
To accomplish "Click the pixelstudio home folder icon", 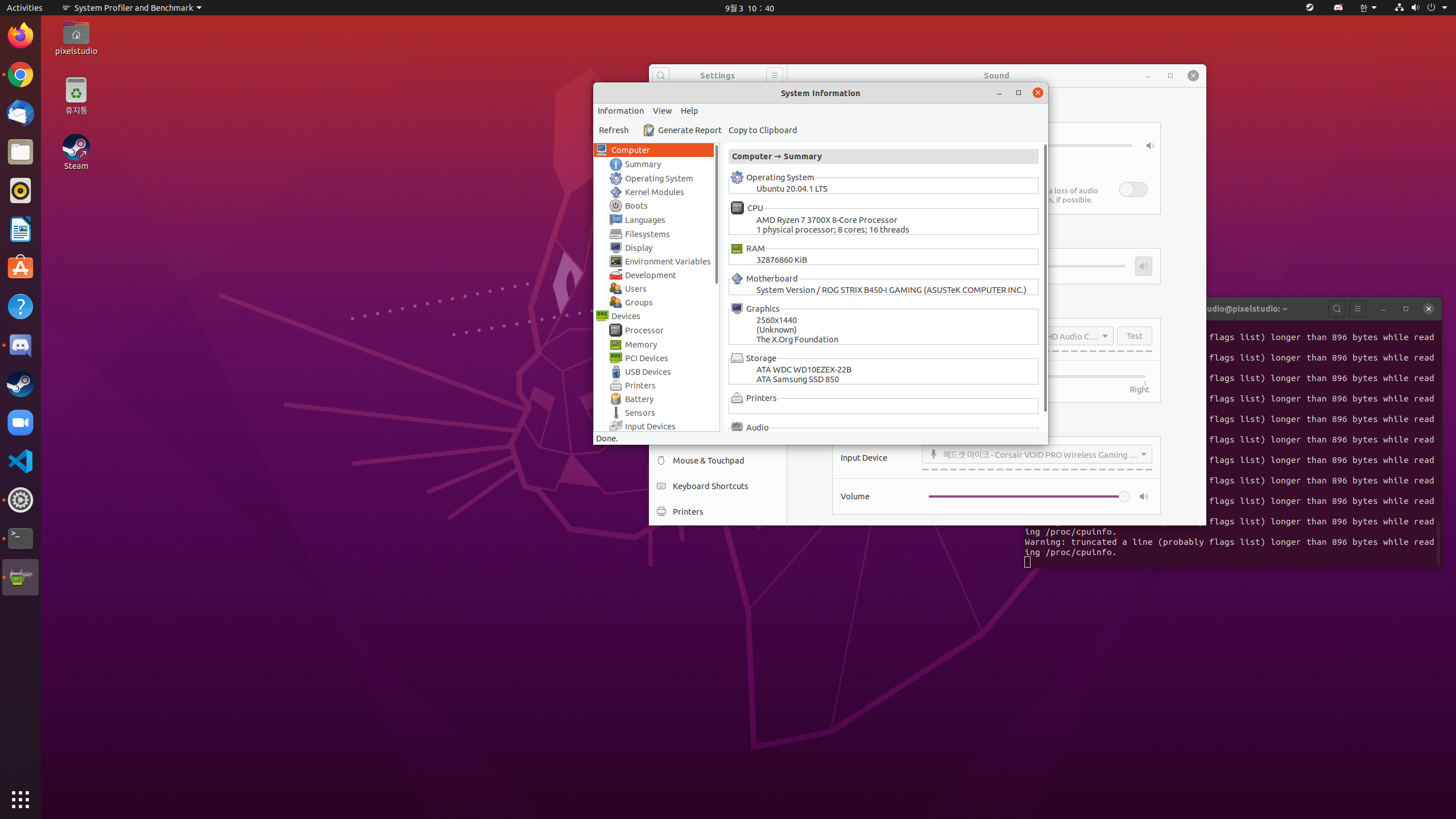I will coord(76,39).
